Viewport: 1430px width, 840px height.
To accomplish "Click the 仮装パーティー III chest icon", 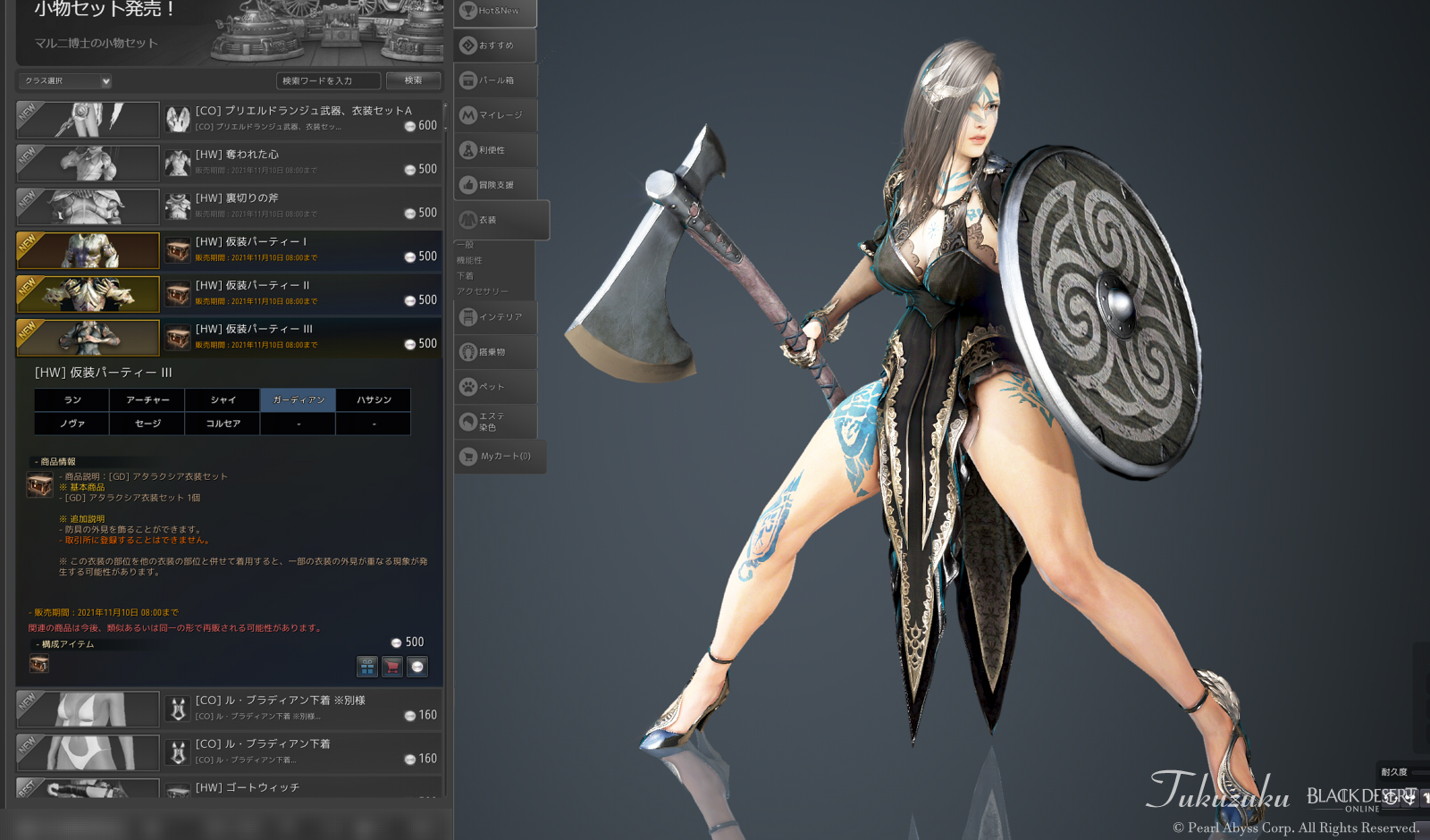I will coord(178,338).
